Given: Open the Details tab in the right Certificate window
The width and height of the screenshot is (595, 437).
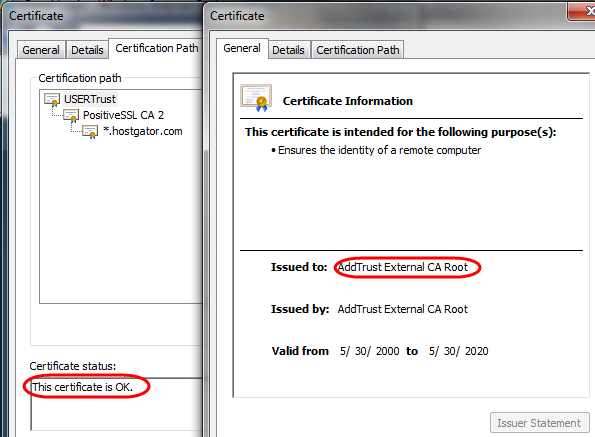Looking at the screenshot, I should click(x=288, y=50).
